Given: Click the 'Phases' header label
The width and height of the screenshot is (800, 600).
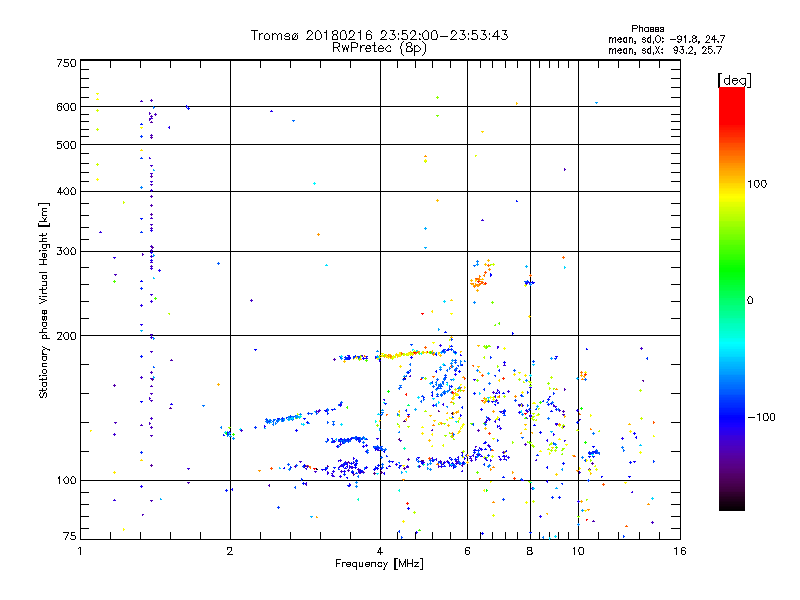Looking at the screenshot, I should [647, 29].
